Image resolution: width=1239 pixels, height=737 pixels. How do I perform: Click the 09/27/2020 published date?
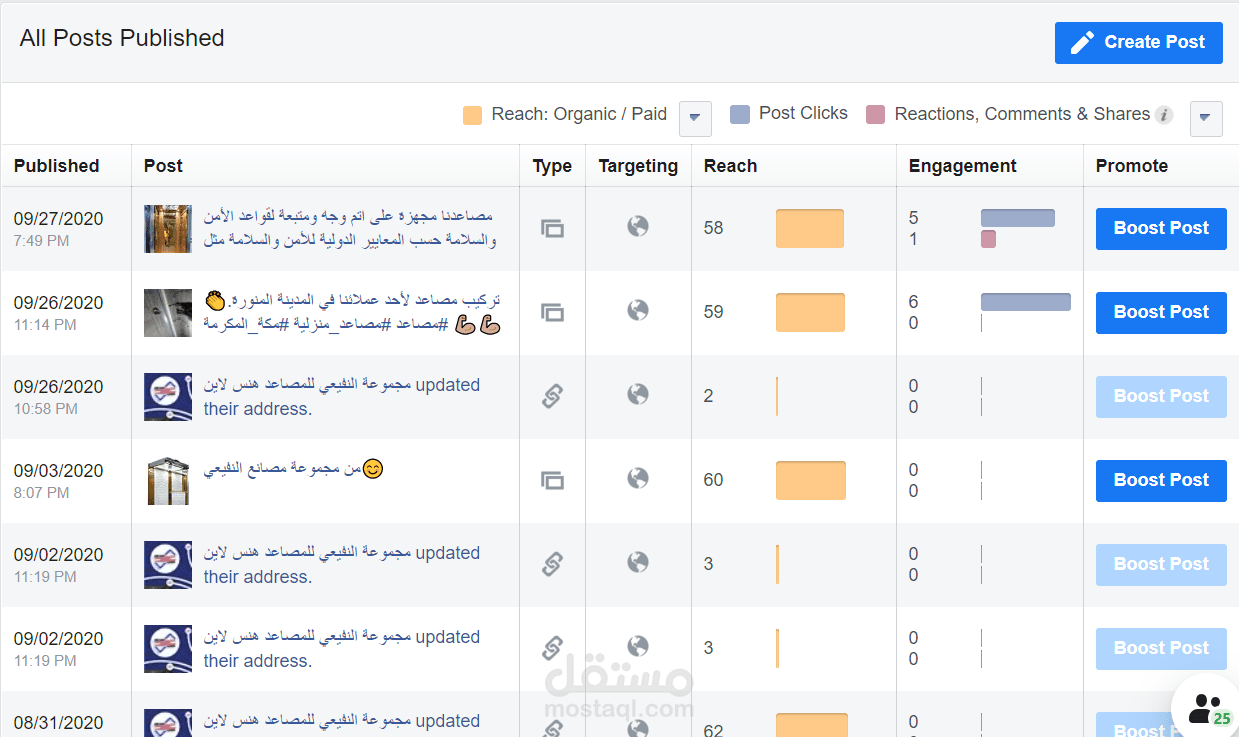click(58, 219)
